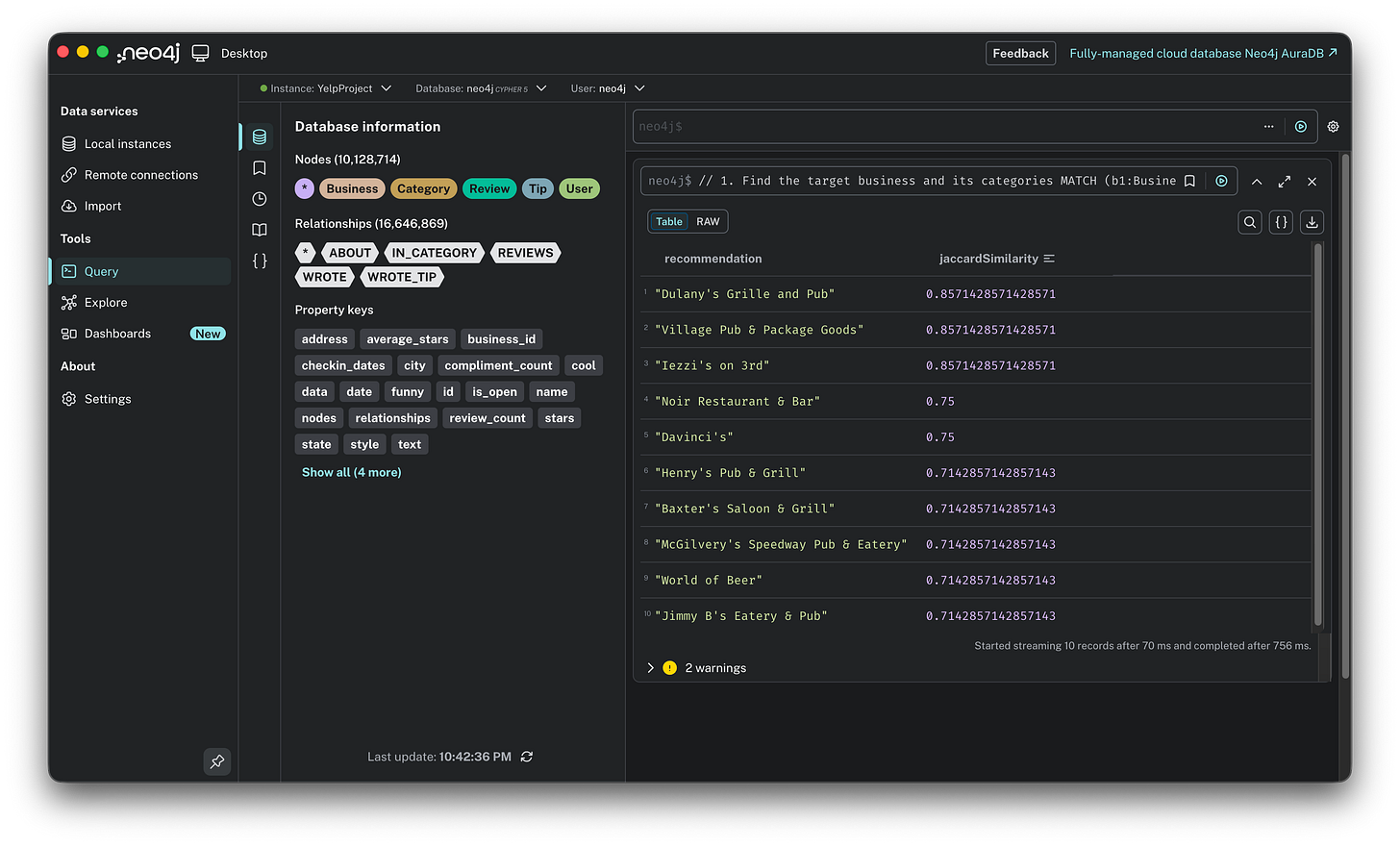Click the WROTE_TIP relationship type
Image resolution: width=1400 pixels, height=846 pixels.
click(402, 277)
